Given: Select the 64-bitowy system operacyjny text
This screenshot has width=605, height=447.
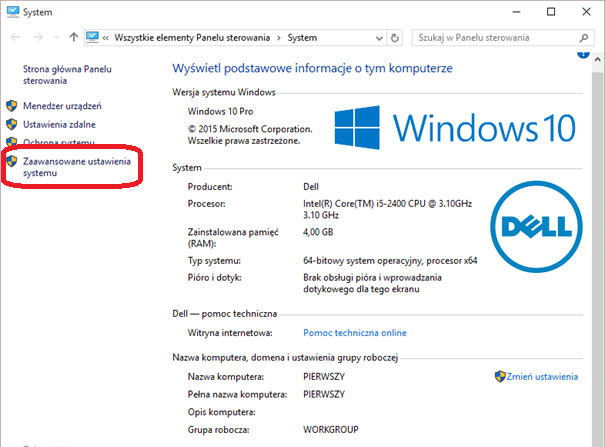Looking at the screenshot, I should (390, 261).
